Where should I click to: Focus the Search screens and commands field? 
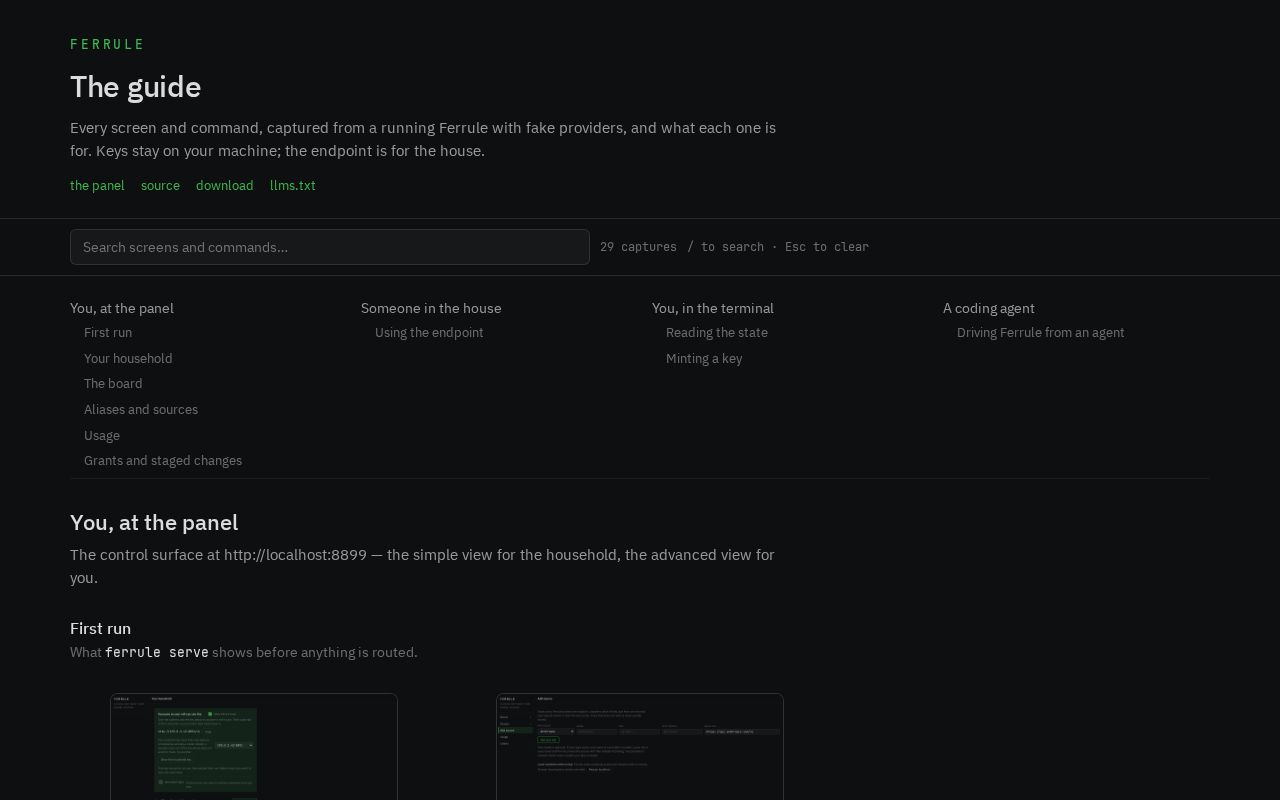pyautogui.click(x=330, y=247)
